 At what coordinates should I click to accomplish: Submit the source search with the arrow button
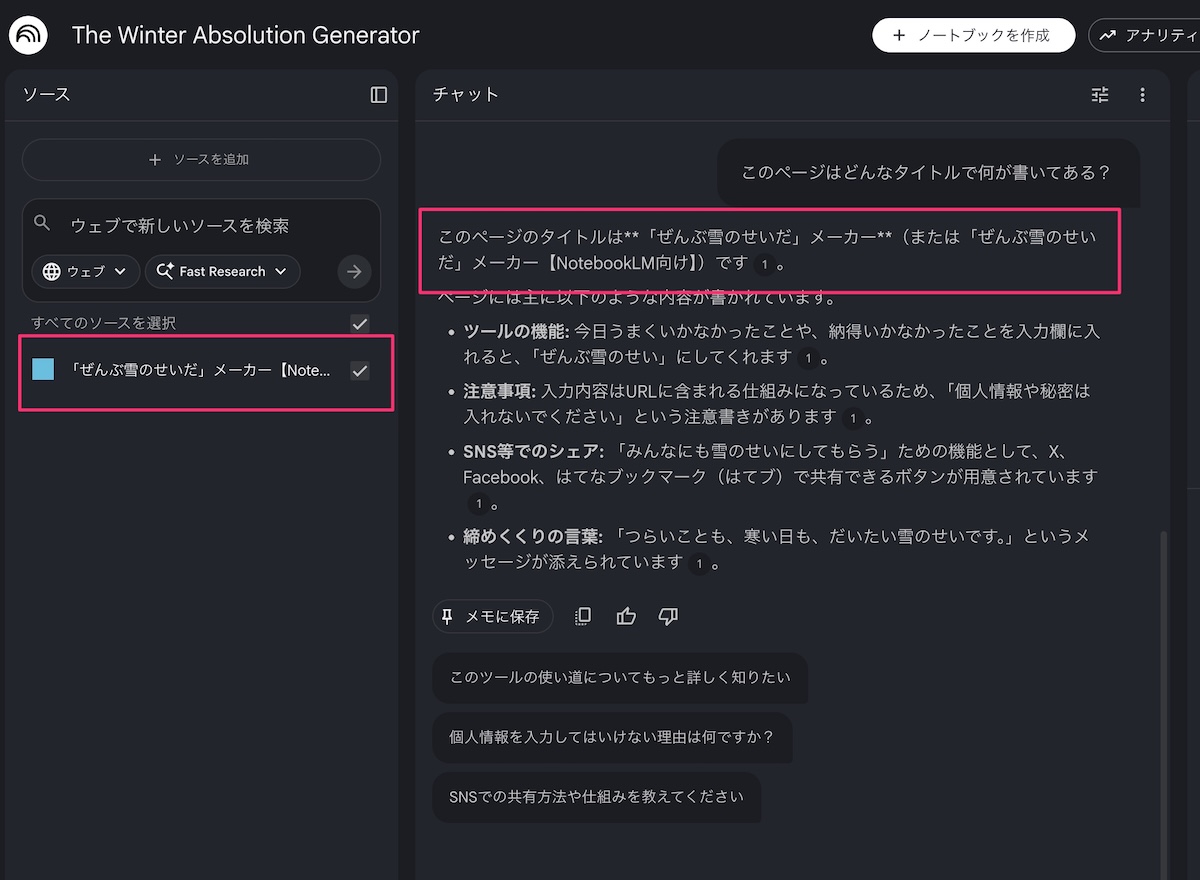pos(354,271)
